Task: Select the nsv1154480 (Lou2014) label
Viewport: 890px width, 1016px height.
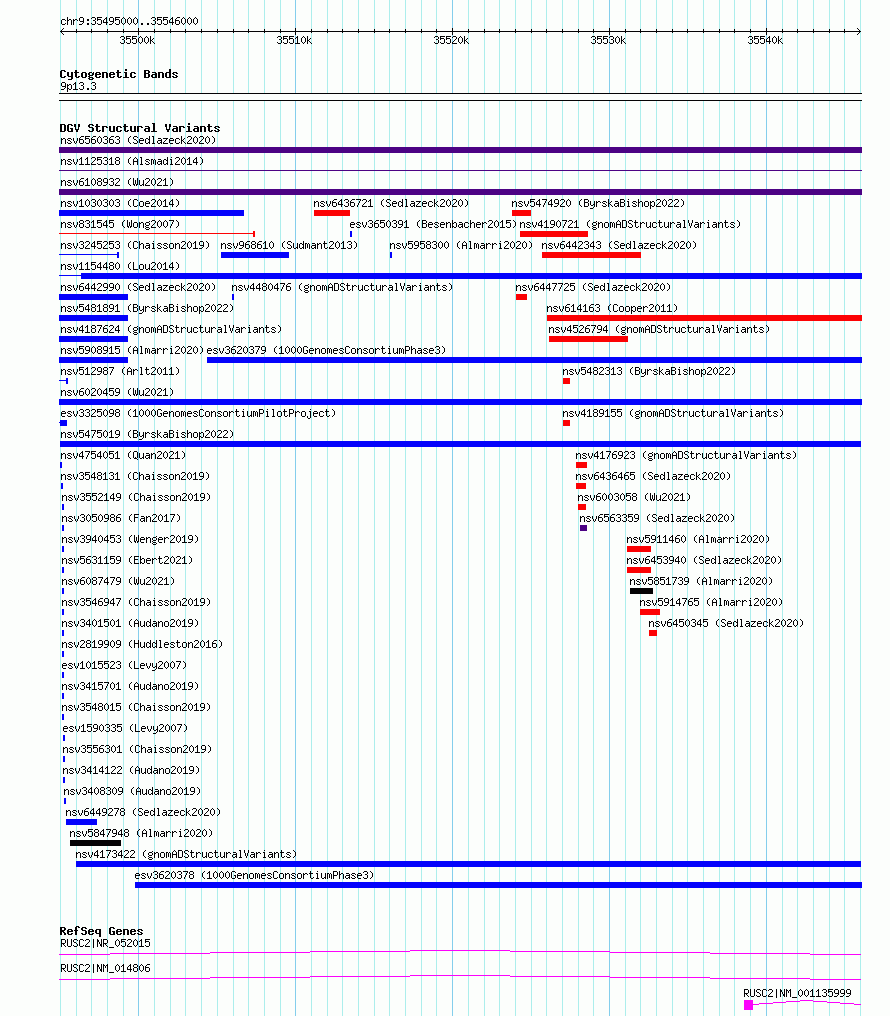Action: tap(120, 266)
